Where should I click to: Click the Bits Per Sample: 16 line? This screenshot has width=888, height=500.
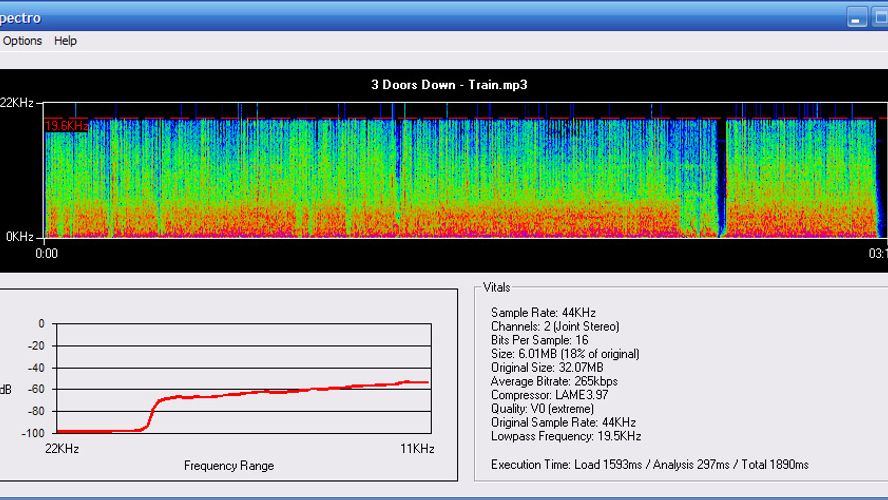pos(540,340)
